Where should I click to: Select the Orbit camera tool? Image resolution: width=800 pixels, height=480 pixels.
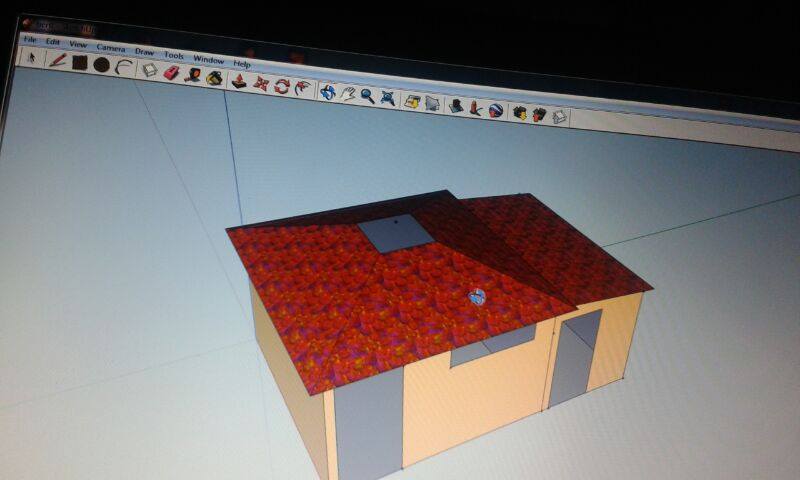(328, 92)
